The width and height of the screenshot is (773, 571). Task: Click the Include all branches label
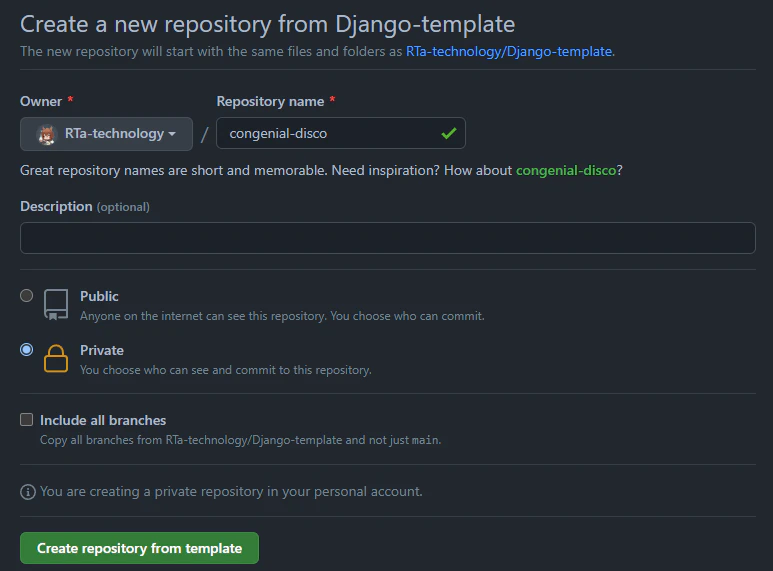(x=103, y=421)
